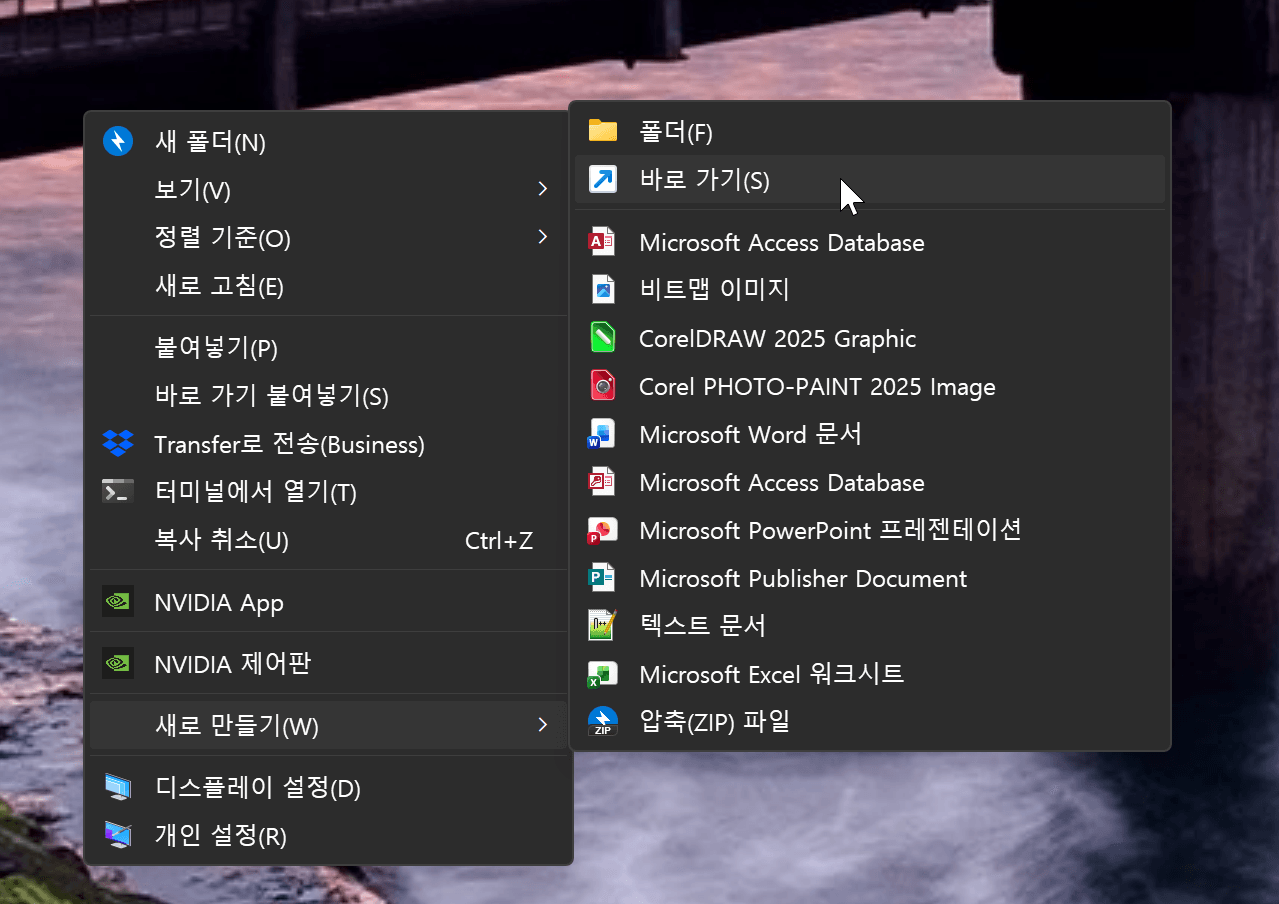Open NVIDIA App from the menu

[x=329, y=602]
